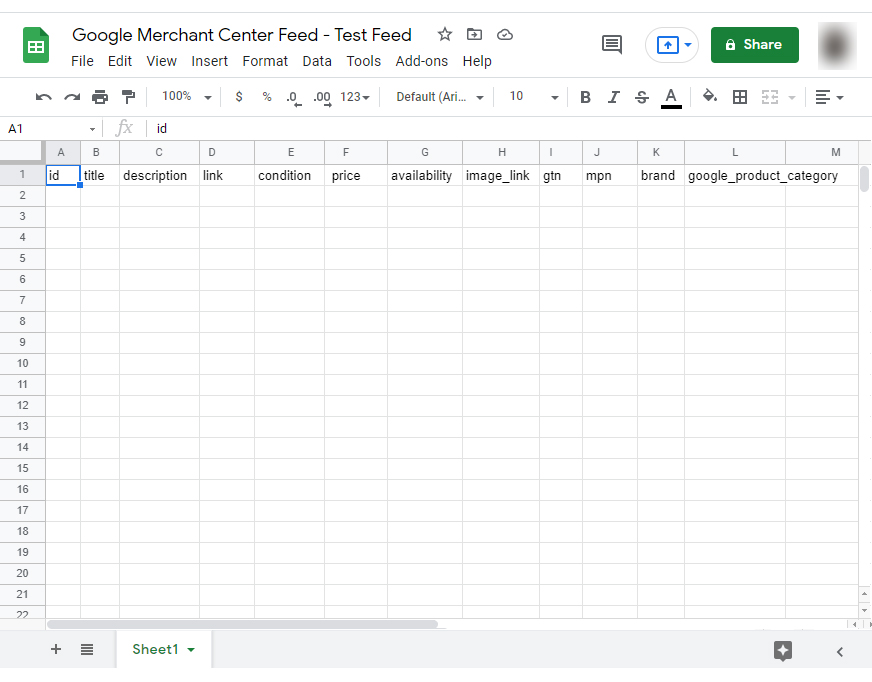Open the Edit menu
Screen dimensions: 872x682
[x=120, y=61]
